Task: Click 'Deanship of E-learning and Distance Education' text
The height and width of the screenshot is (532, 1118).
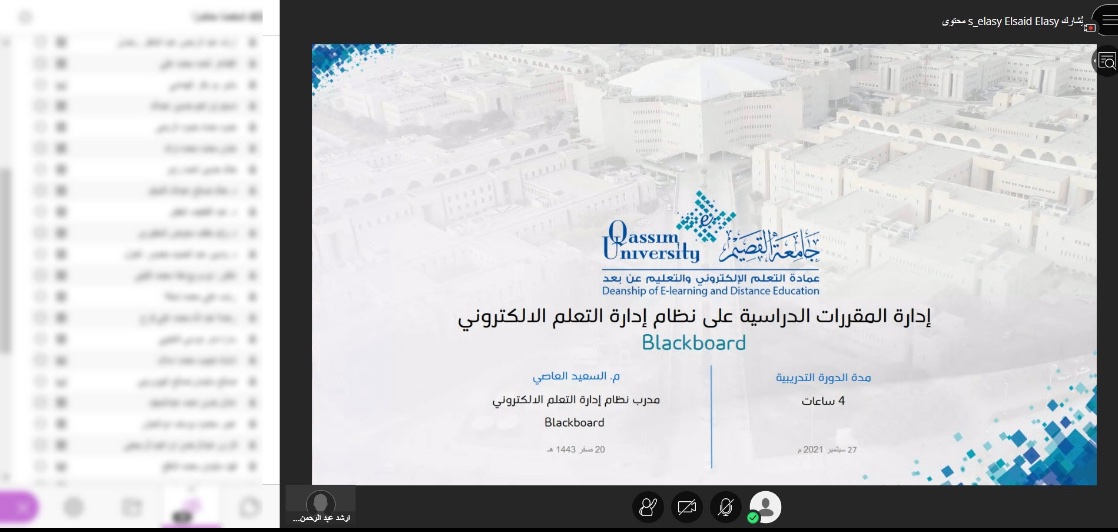Action: tap(710, 291)
